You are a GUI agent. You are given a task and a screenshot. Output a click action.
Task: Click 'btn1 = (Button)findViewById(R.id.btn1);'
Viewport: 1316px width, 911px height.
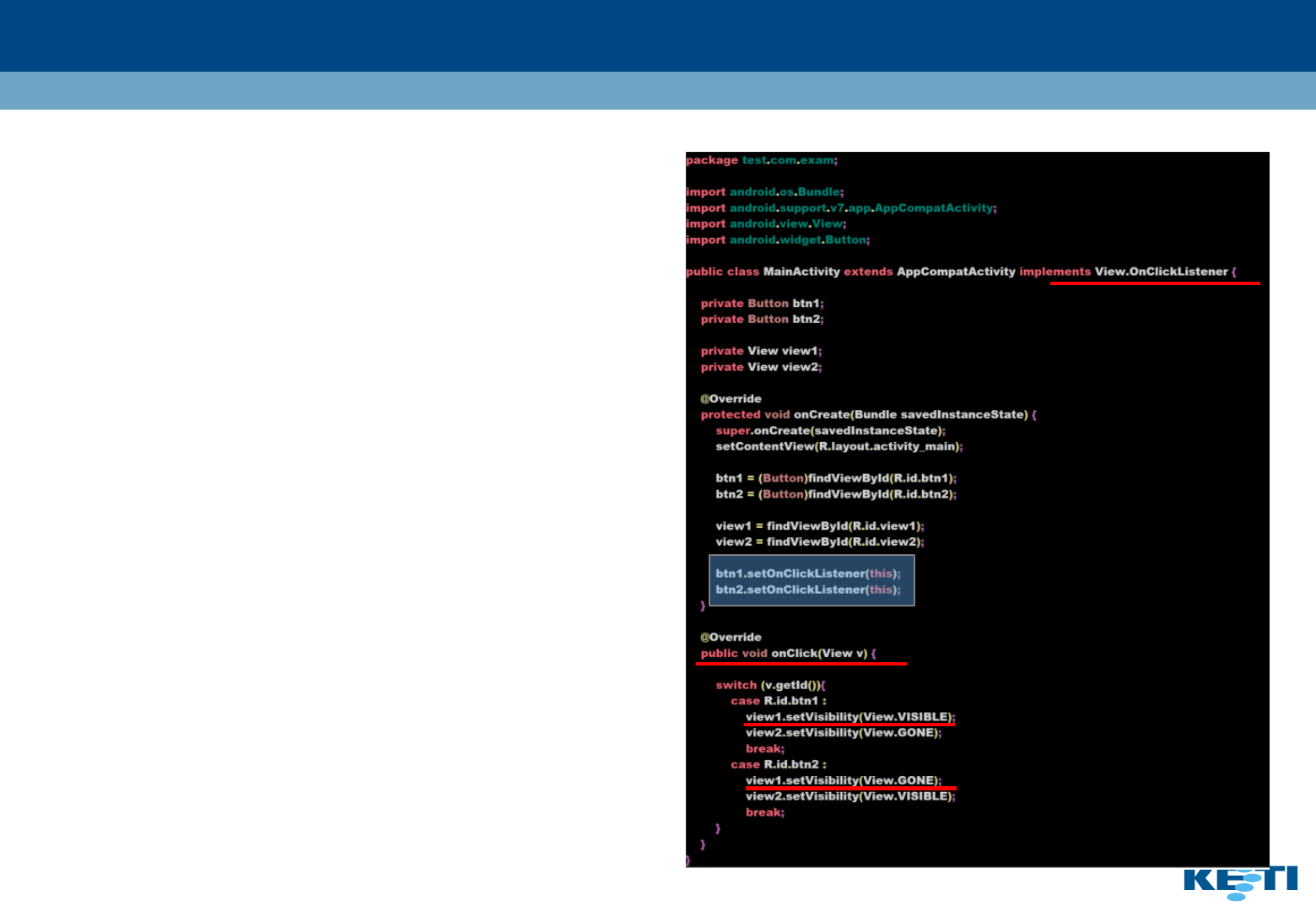tap(836, 478)
